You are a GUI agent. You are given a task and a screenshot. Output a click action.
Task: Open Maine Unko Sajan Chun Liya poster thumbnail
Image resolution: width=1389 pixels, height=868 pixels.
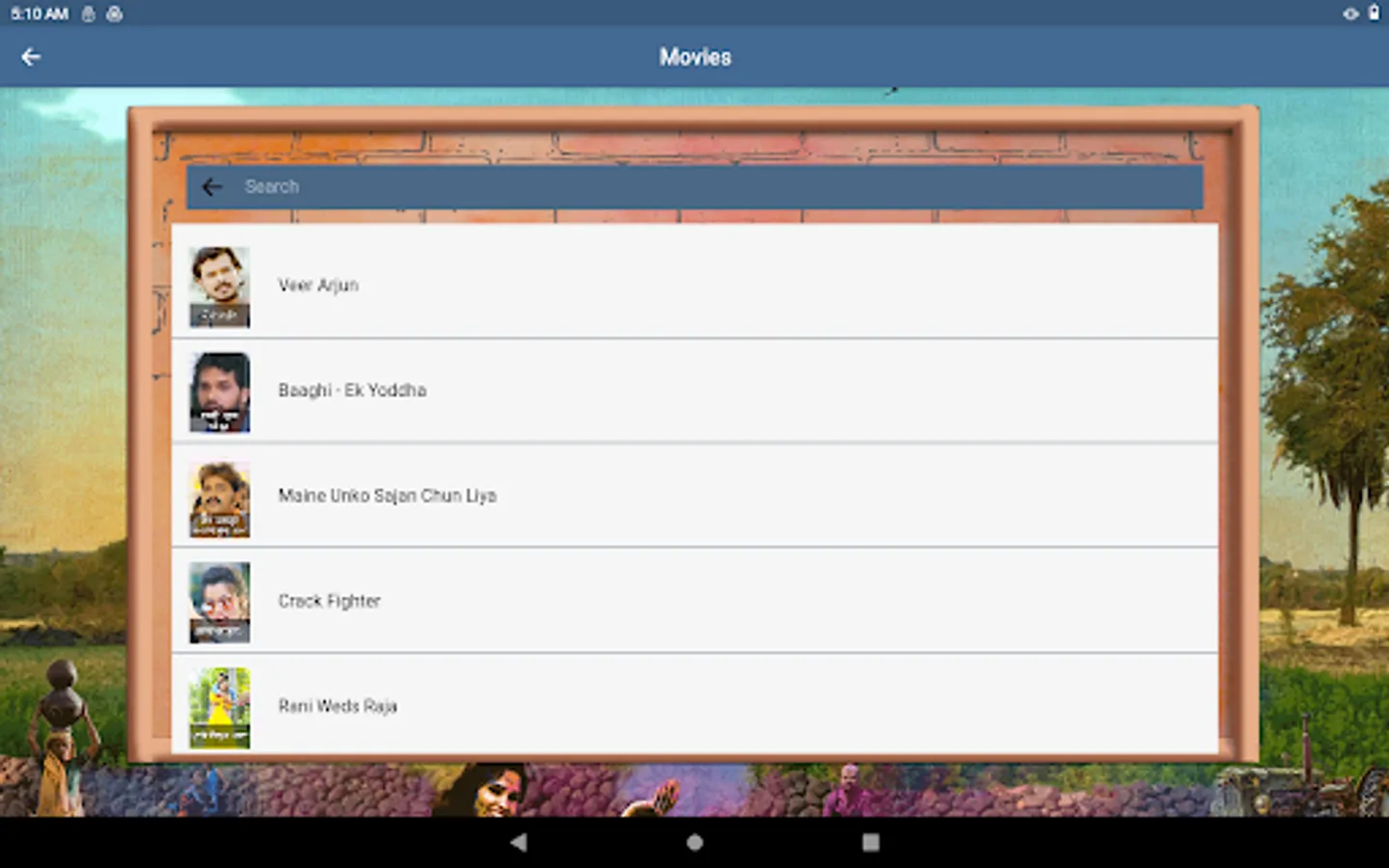(220, 497)
